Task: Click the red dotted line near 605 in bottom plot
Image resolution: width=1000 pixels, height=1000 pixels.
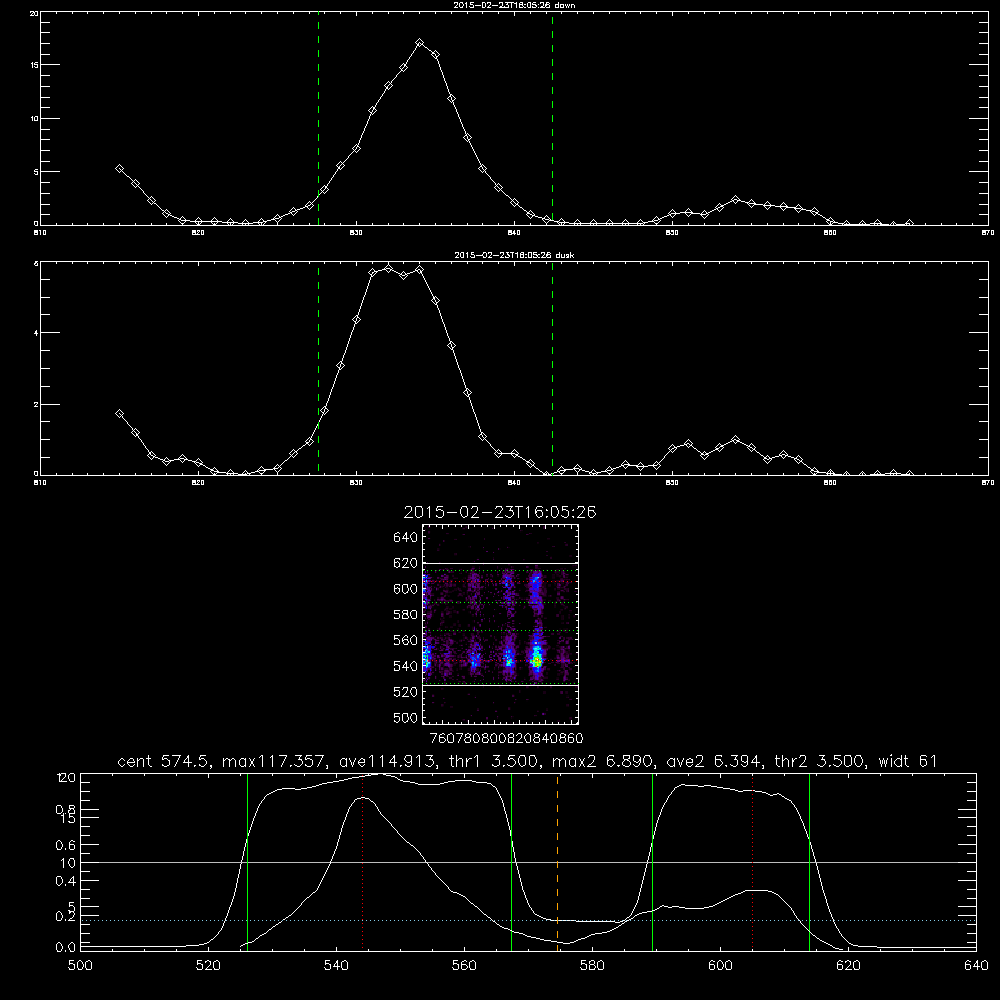Action: pyautogui.click(x=753, y=862)
